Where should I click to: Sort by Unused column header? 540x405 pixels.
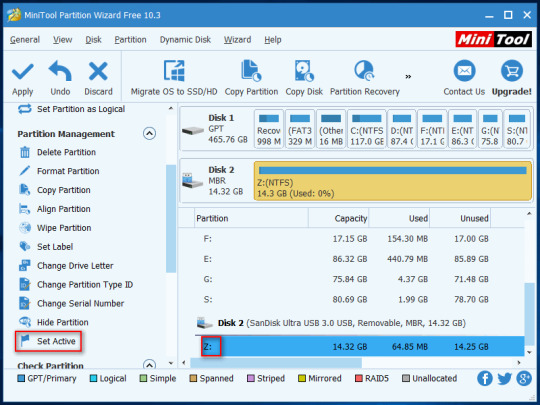coord(460,218)
